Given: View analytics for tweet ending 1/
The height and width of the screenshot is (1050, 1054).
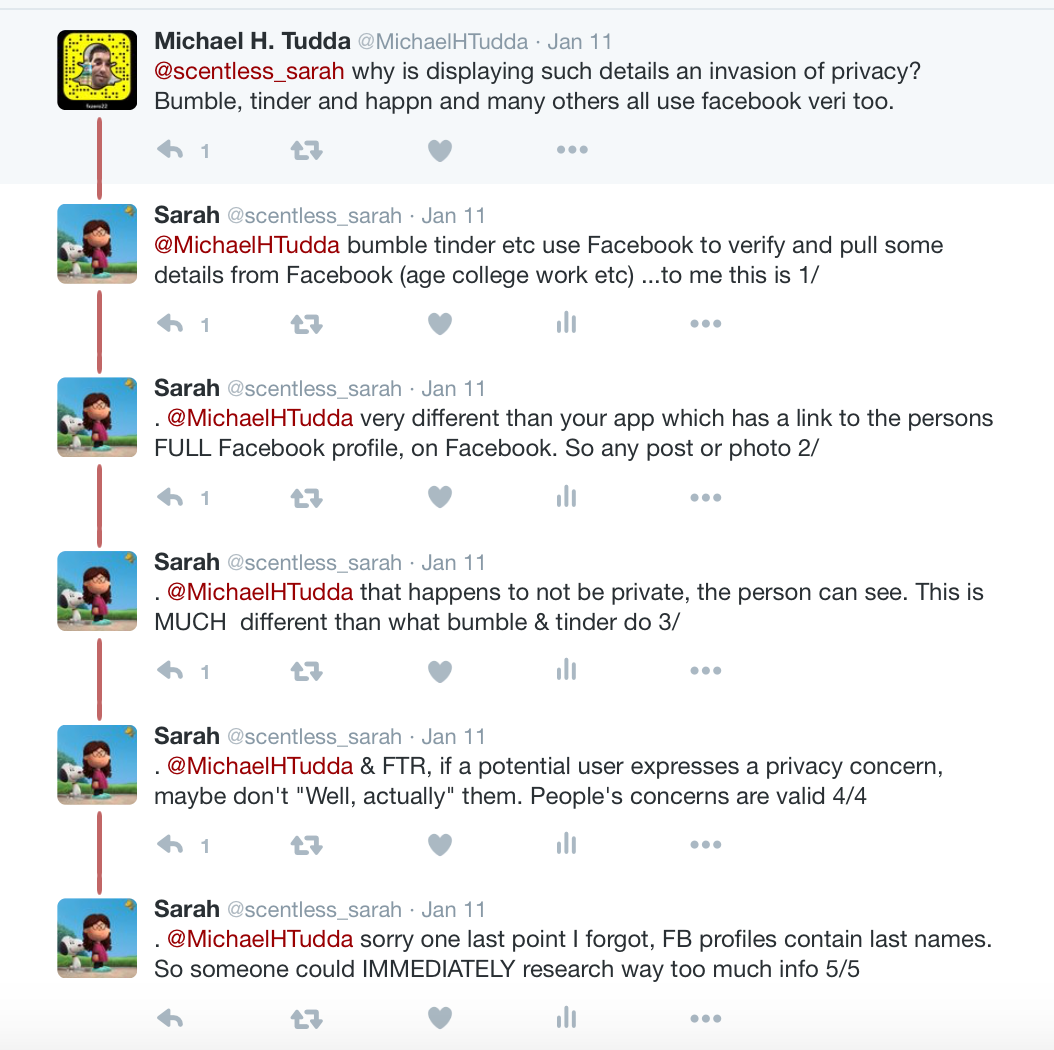Looking at the screenshot, I should [x=566, y=323].
